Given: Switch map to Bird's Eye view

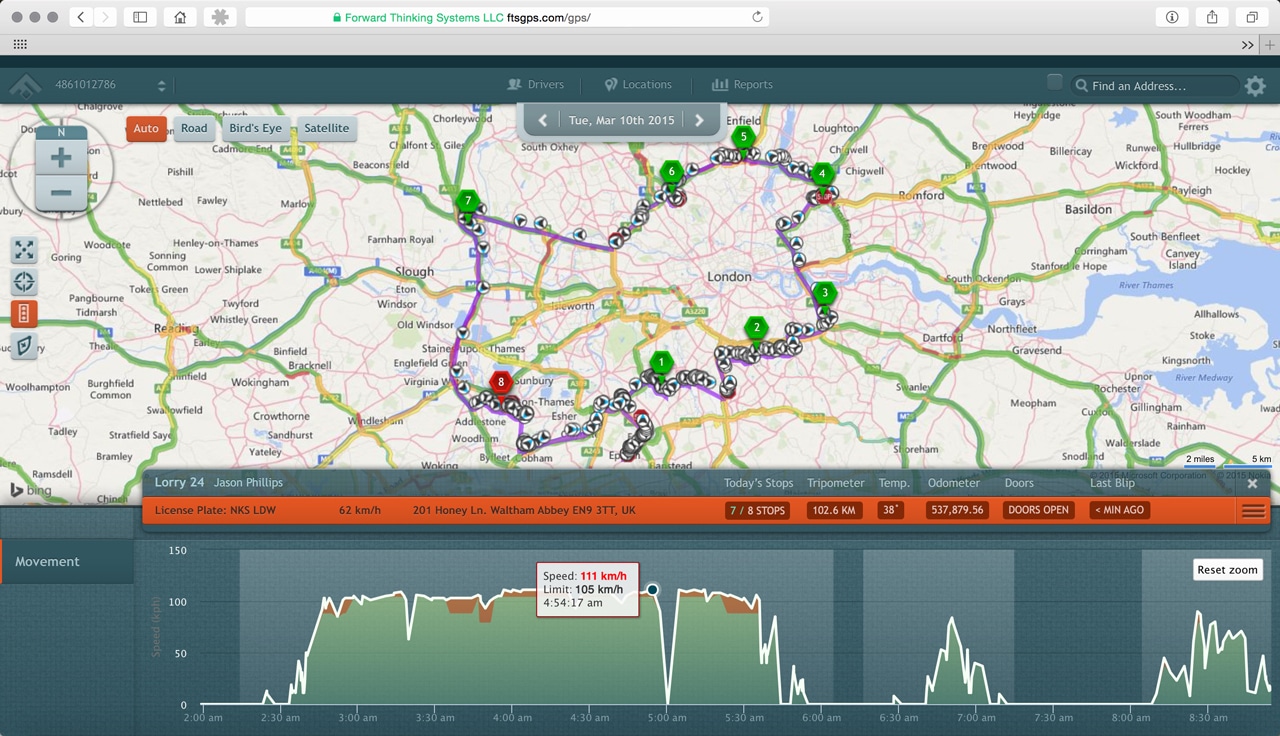Looking at the screenshot, I should pos(256,129).
